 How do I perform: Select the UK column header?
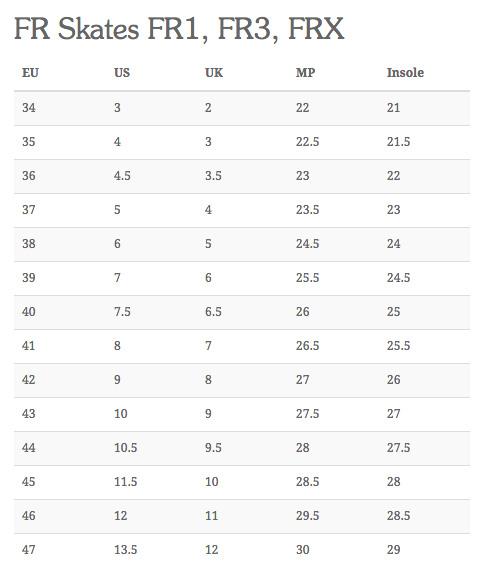[x=214, y=73]
